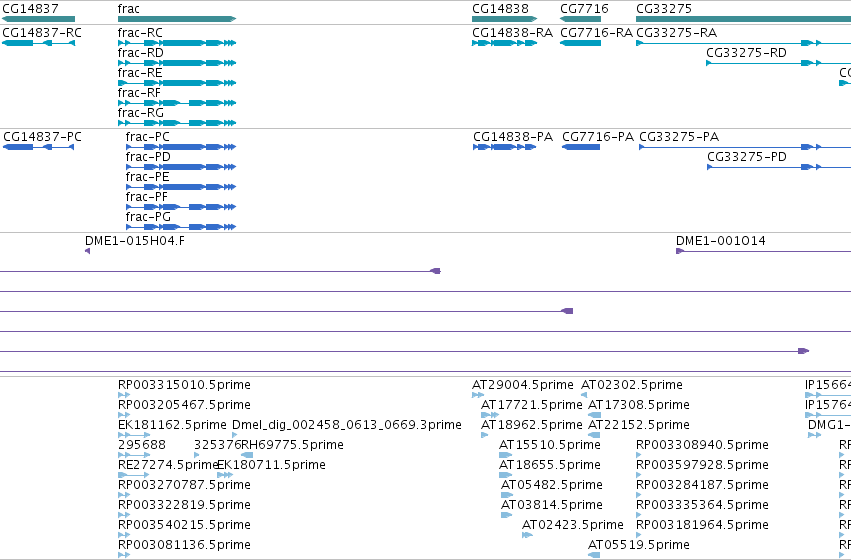Click the RP003540215.5prime EST arrow

(124, 536)
